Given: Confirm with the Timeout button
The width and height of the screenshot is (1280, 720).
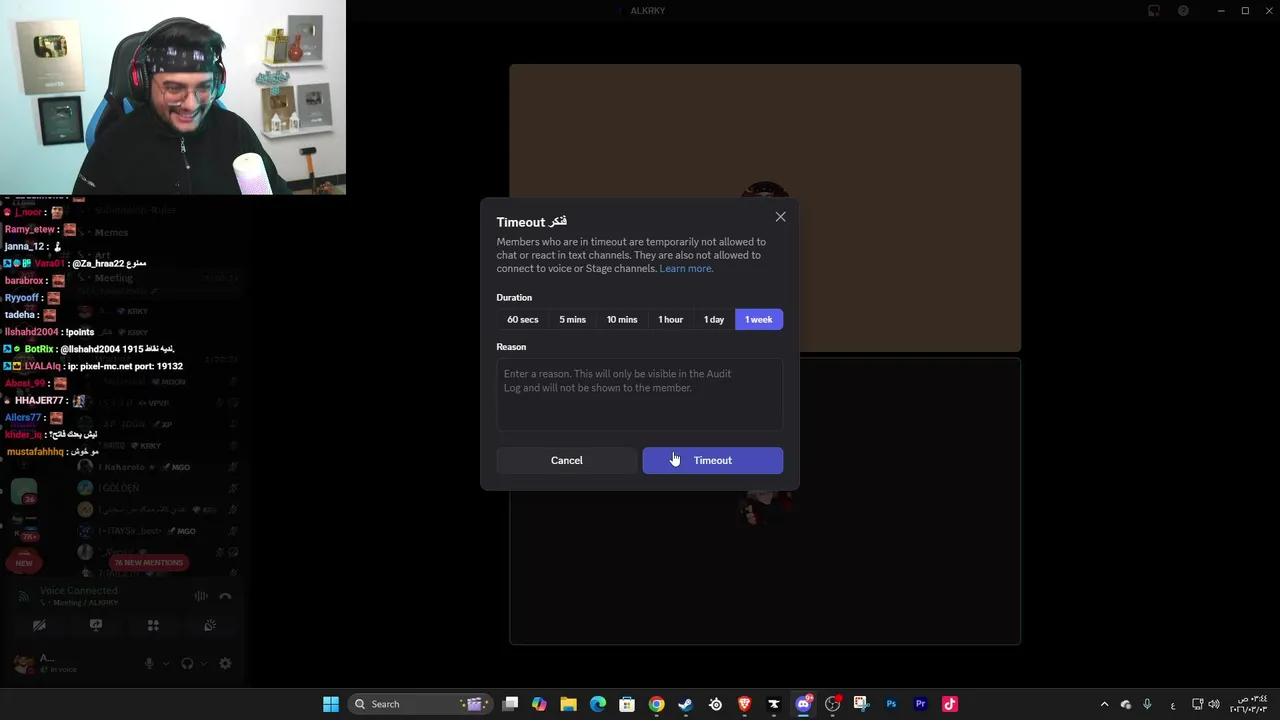Looking at the screenshot, I should 713,460.
